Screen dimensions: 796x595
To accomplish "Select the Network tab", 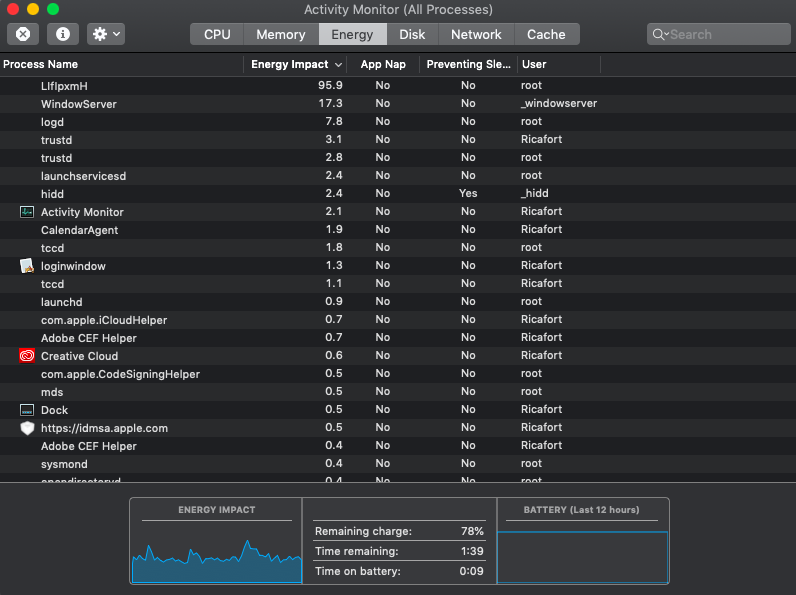I will (476, 34).
